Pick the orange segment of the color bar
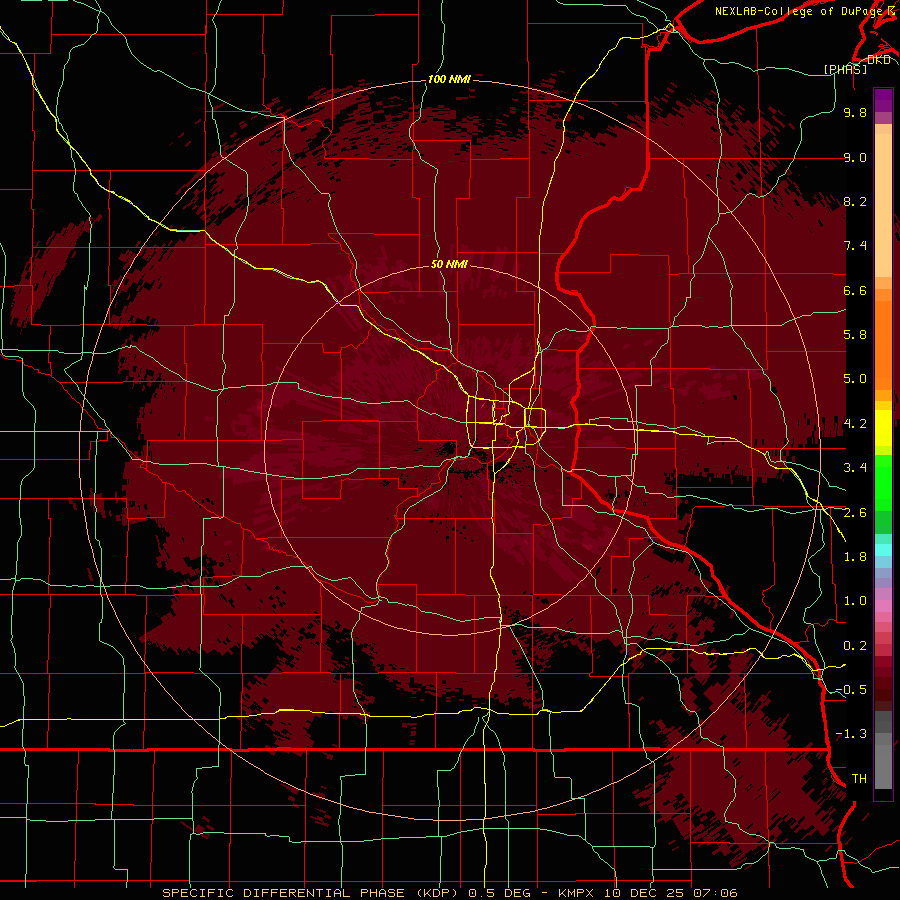 tap(883, 344)
